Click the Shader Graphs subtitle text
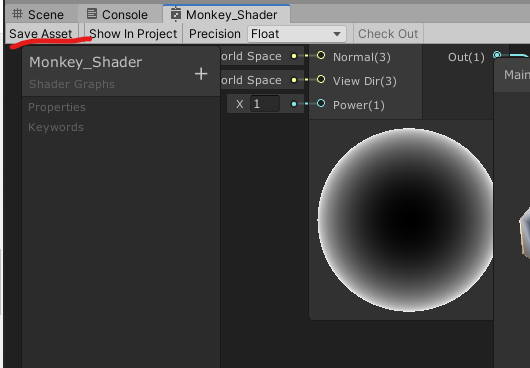Screen dimensions: 530x368 coord(72,84)
